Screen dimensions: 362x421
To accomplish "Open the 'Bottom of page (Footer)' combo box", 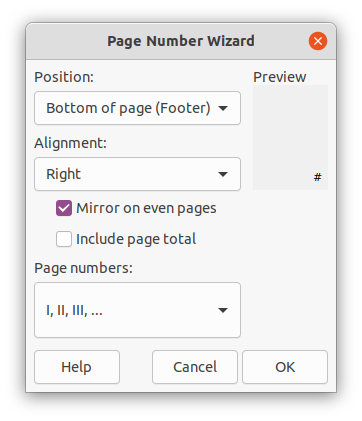I will point(137,108).
